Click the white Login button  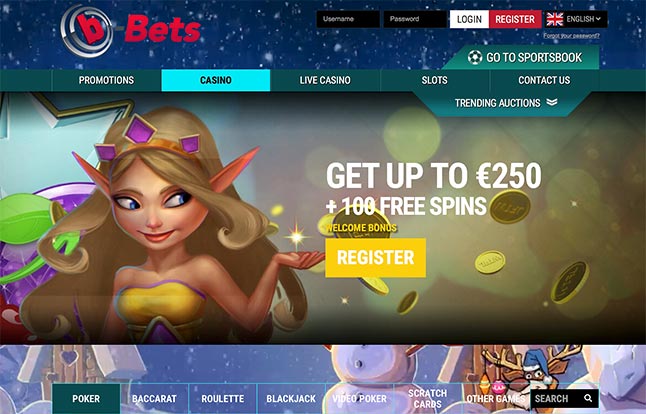(x=469, y=19)
